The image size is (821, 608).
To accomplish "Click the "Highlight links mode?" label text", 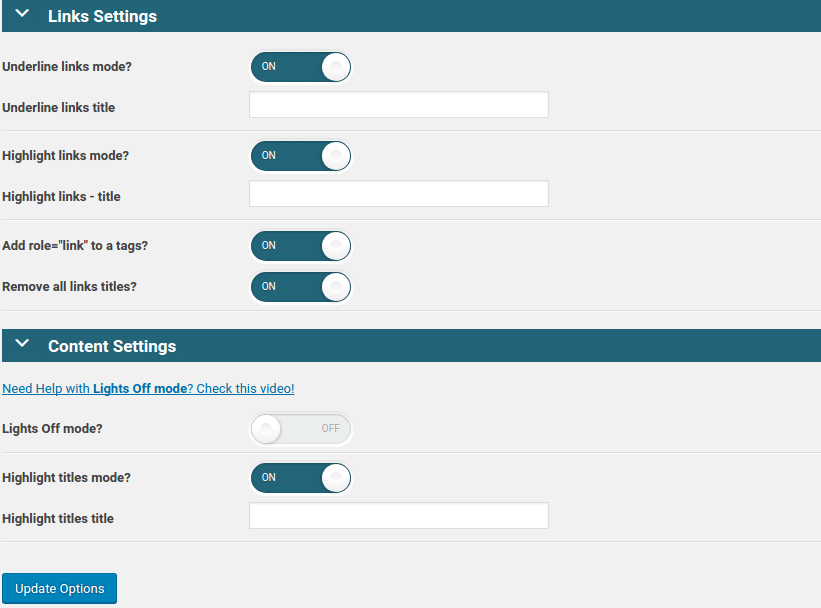I will [66, 156].
